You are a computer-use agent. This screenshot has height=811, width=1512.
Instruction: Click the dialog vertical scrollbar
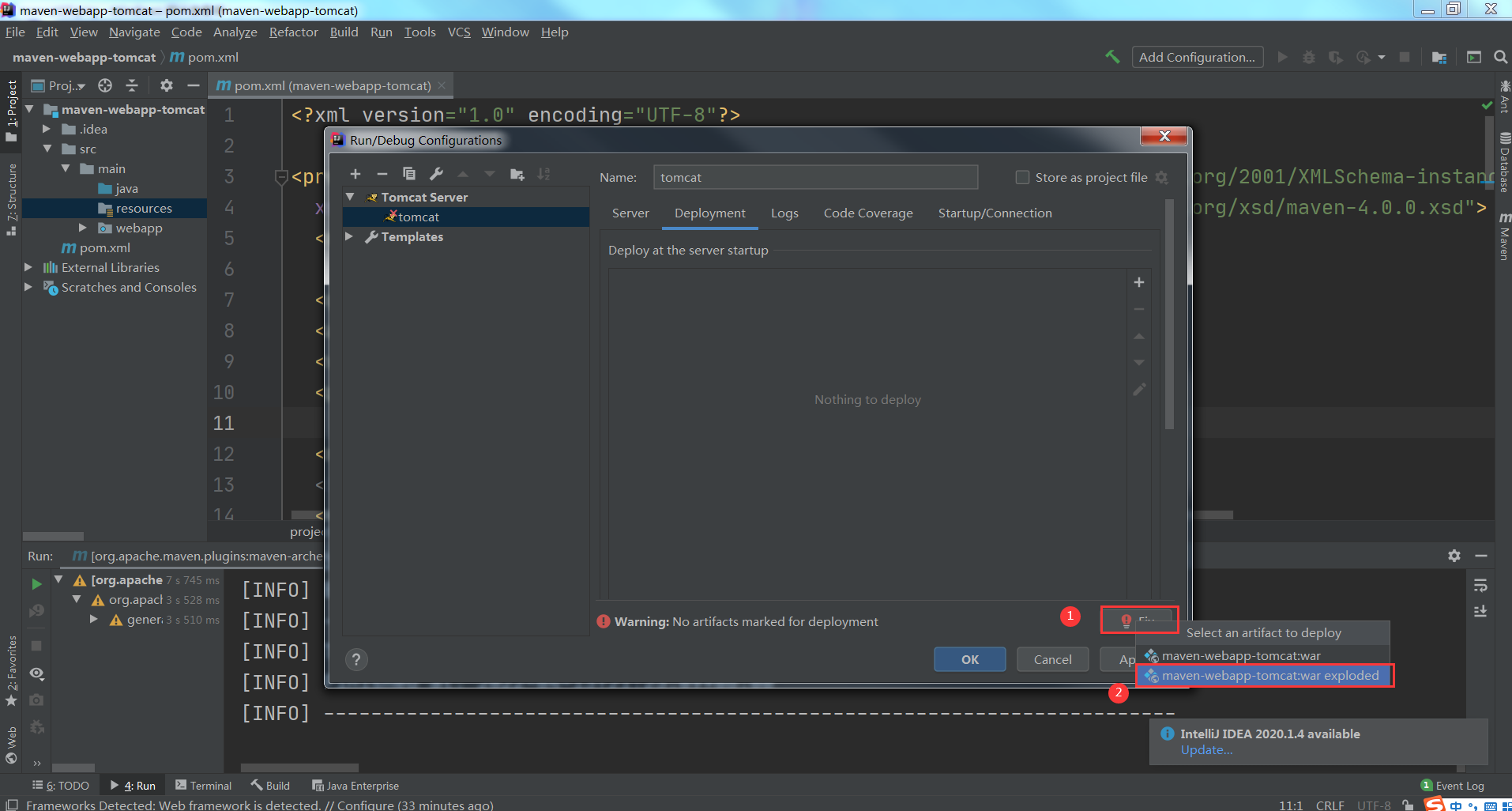1169,316
